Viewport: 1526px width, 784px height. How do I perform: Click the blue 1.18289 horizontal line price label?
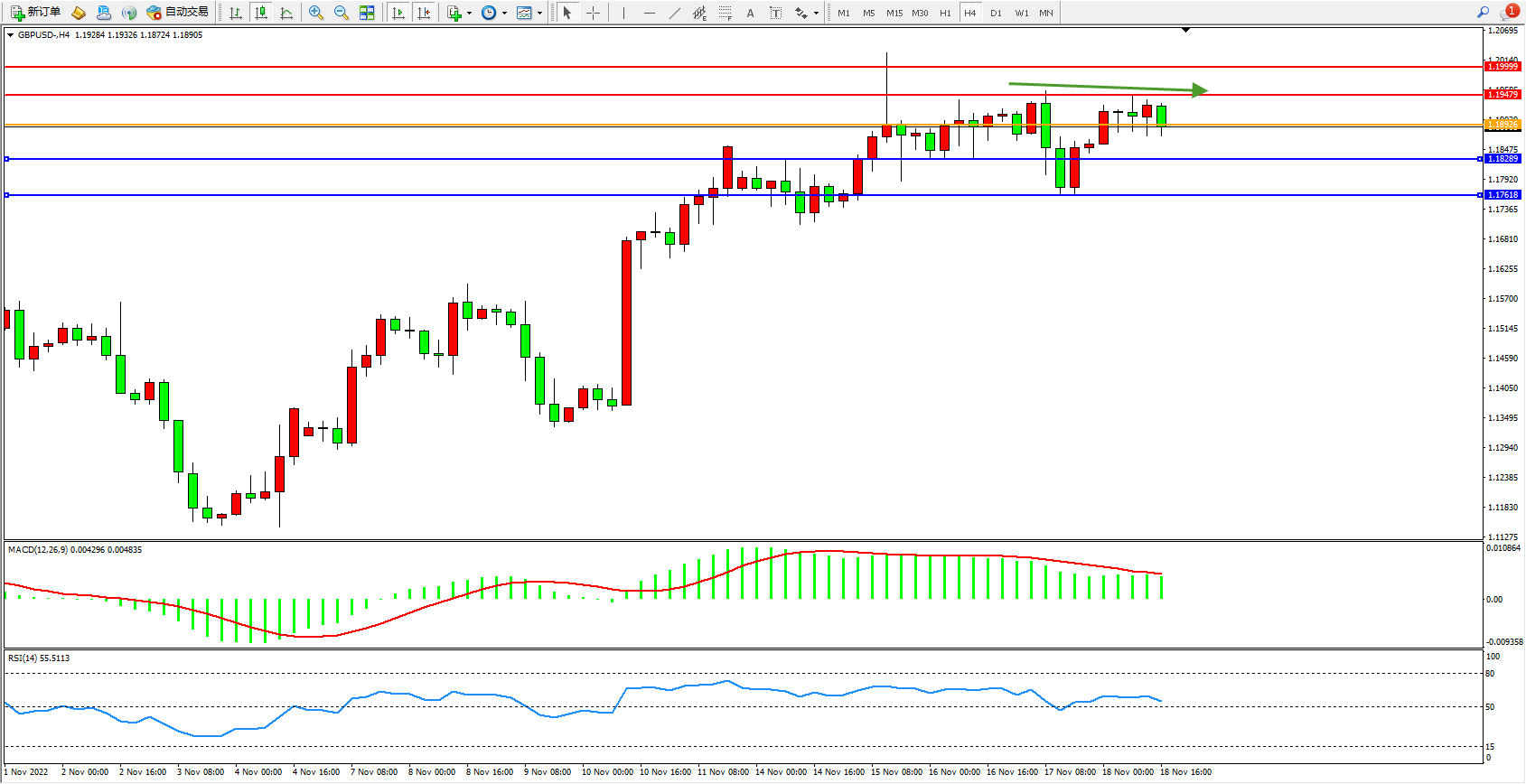(1503, 159)
